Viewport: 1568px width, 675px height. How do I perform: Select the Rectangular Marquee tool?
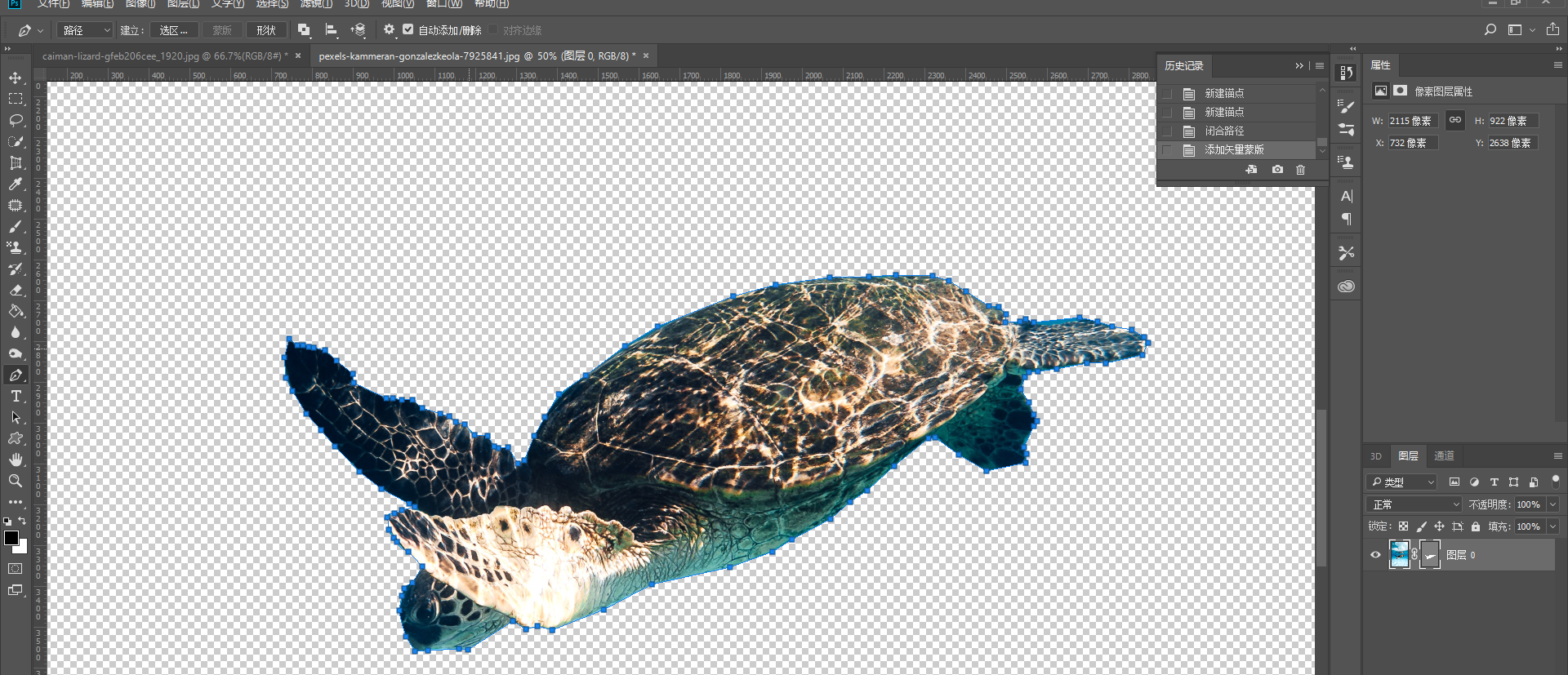tap(16, 99)
